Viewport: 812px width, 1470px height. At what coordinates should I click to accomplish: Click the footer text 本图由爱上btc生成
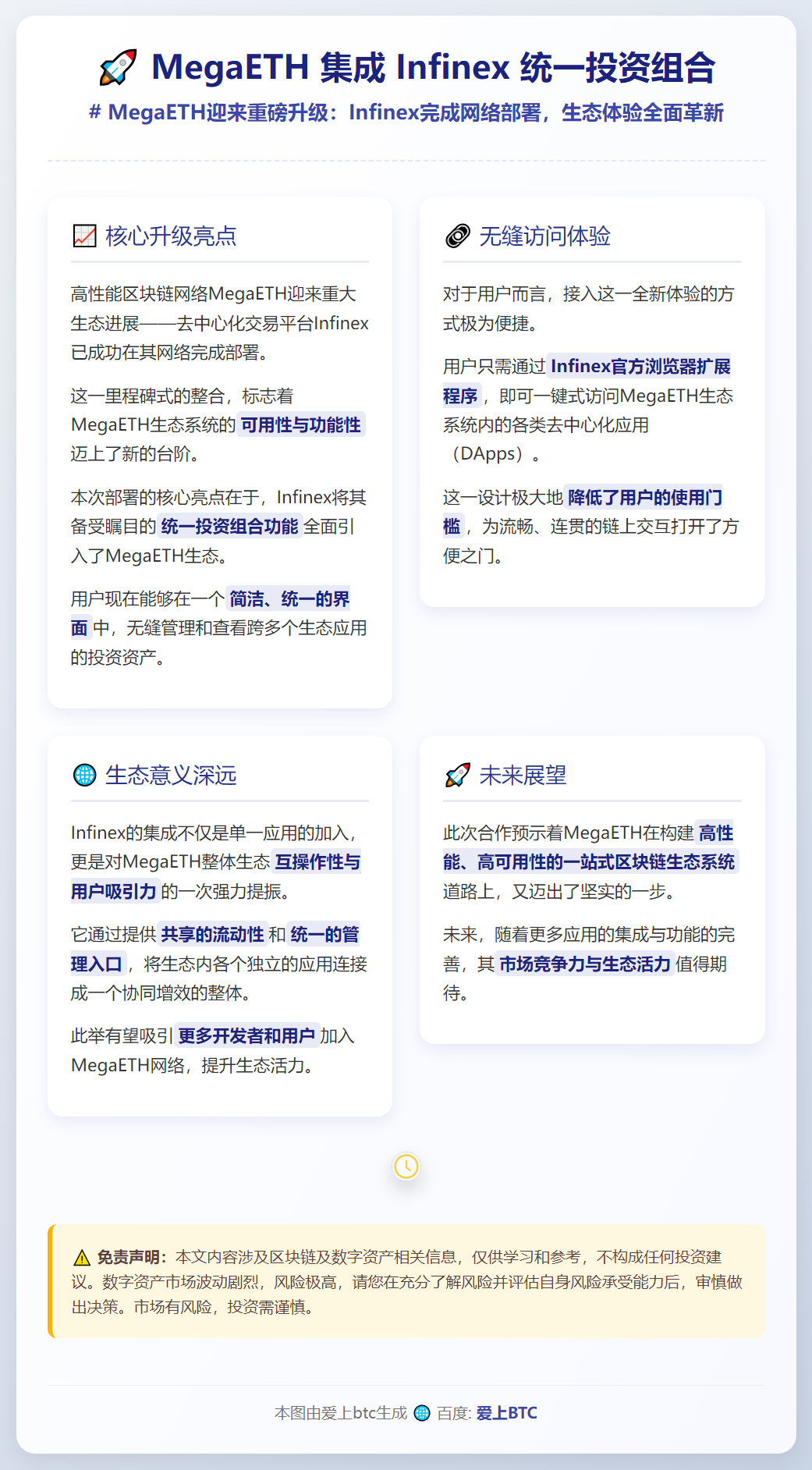coord(341,1413)
